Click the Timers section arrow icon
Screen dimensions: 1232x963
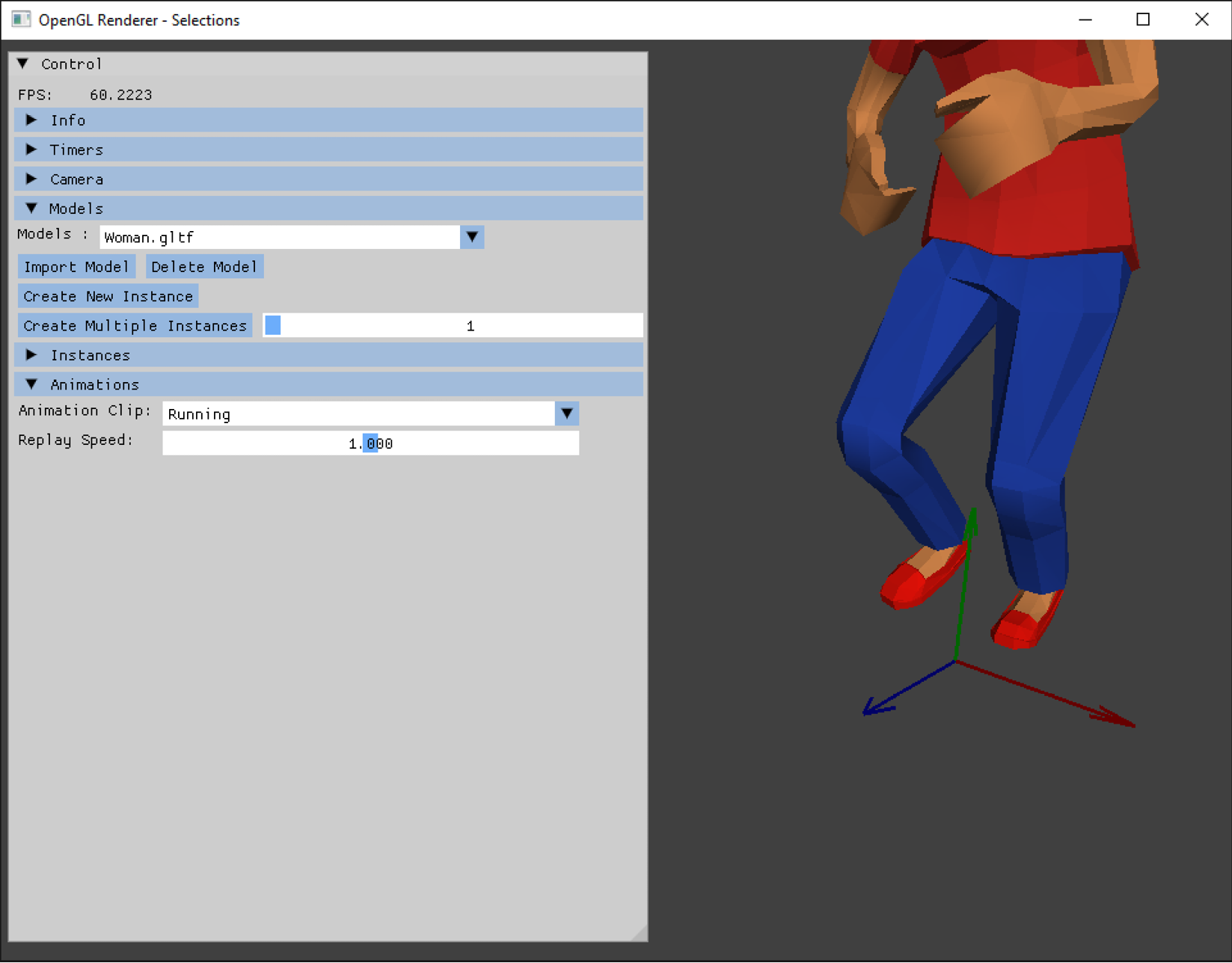click(31, 149)
